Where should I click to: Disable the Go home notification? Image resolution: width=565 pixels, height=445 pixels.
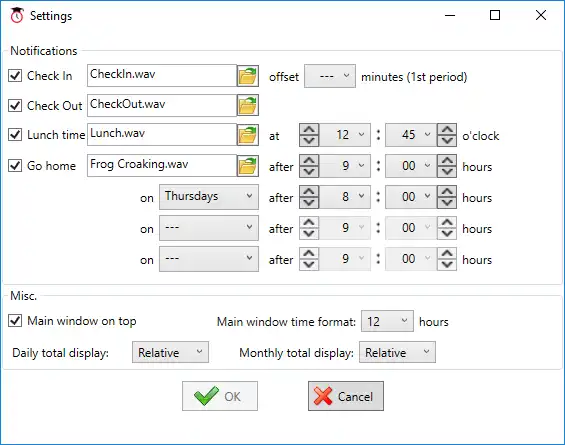15,166
